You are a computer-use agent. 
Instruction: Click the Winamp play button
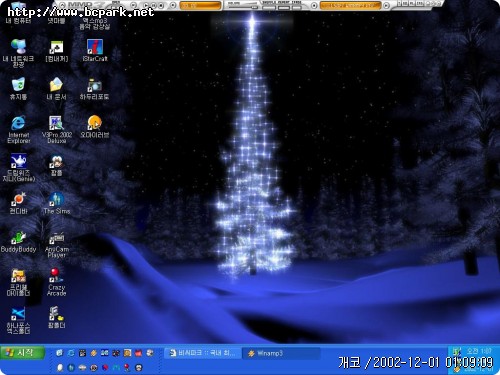pos(146,5)
